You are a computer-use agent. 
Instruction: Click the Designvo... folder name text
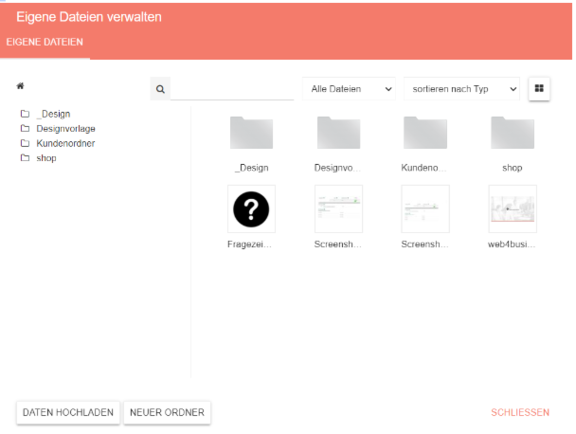click(x=337, y=168)
